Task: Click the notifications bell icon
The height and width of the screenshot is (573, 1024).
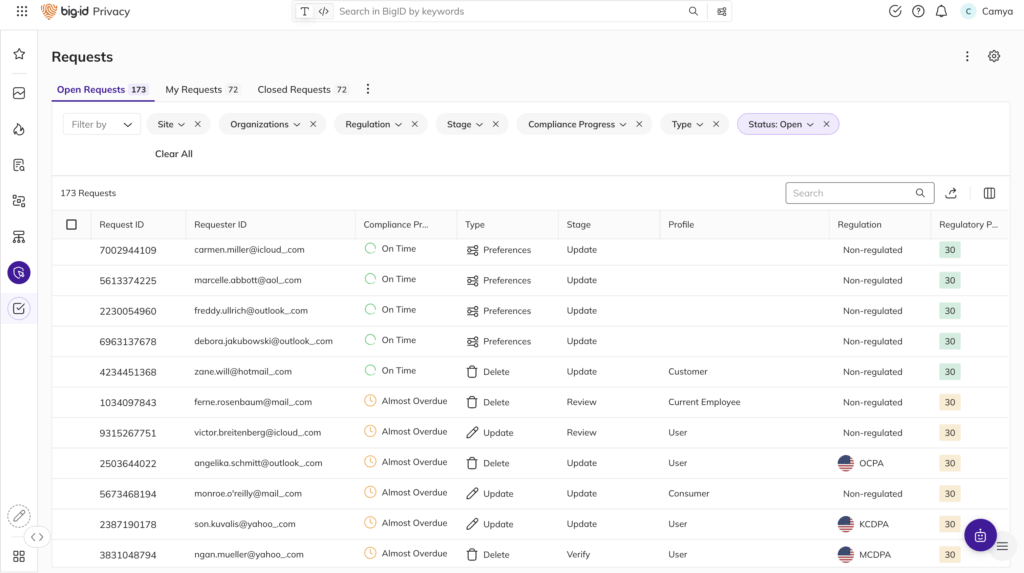Action: point(941,12)
